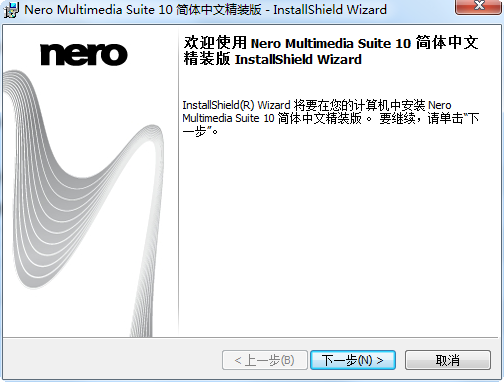The image size is (504, 382).
Task: Click the disabled < 上一步(B) button
Action: (x=265, y=360)
